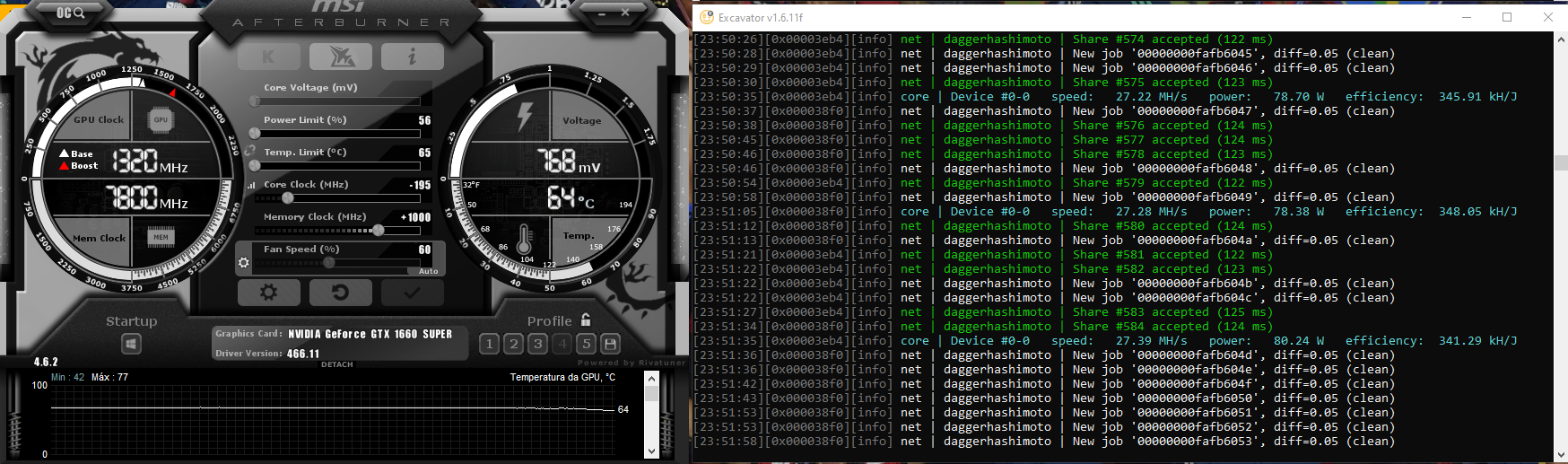This screenshot has width=1568, height=464.
Task: Adjust the Fan Speed slider handle
Action: click(329, 263)
